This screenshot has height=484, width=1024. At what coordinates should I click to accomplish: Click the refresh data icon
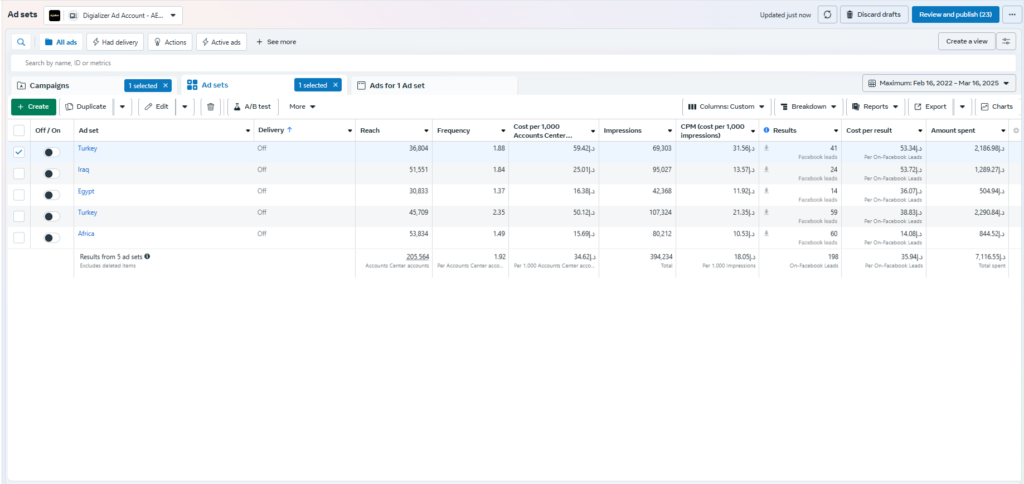(x=827, y=14)
